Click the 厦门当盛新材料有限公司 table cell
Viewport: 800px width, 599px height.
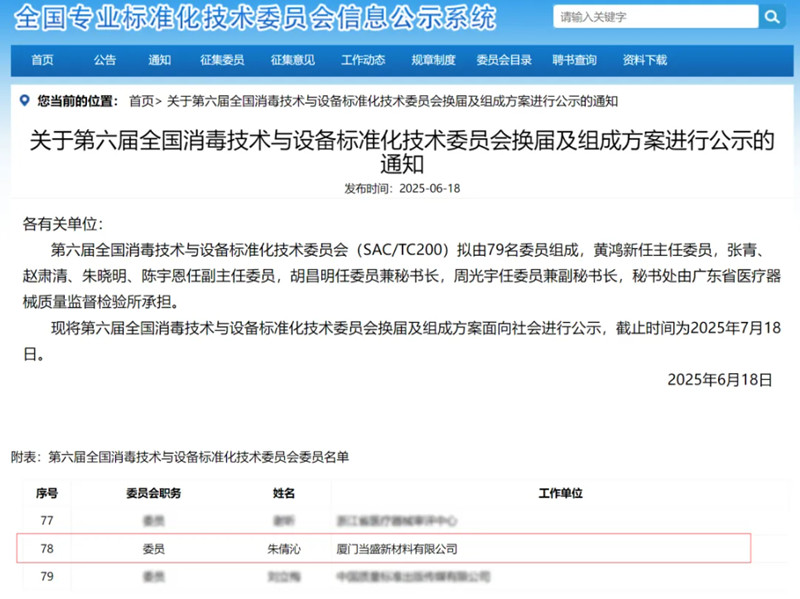coord(398,549)
